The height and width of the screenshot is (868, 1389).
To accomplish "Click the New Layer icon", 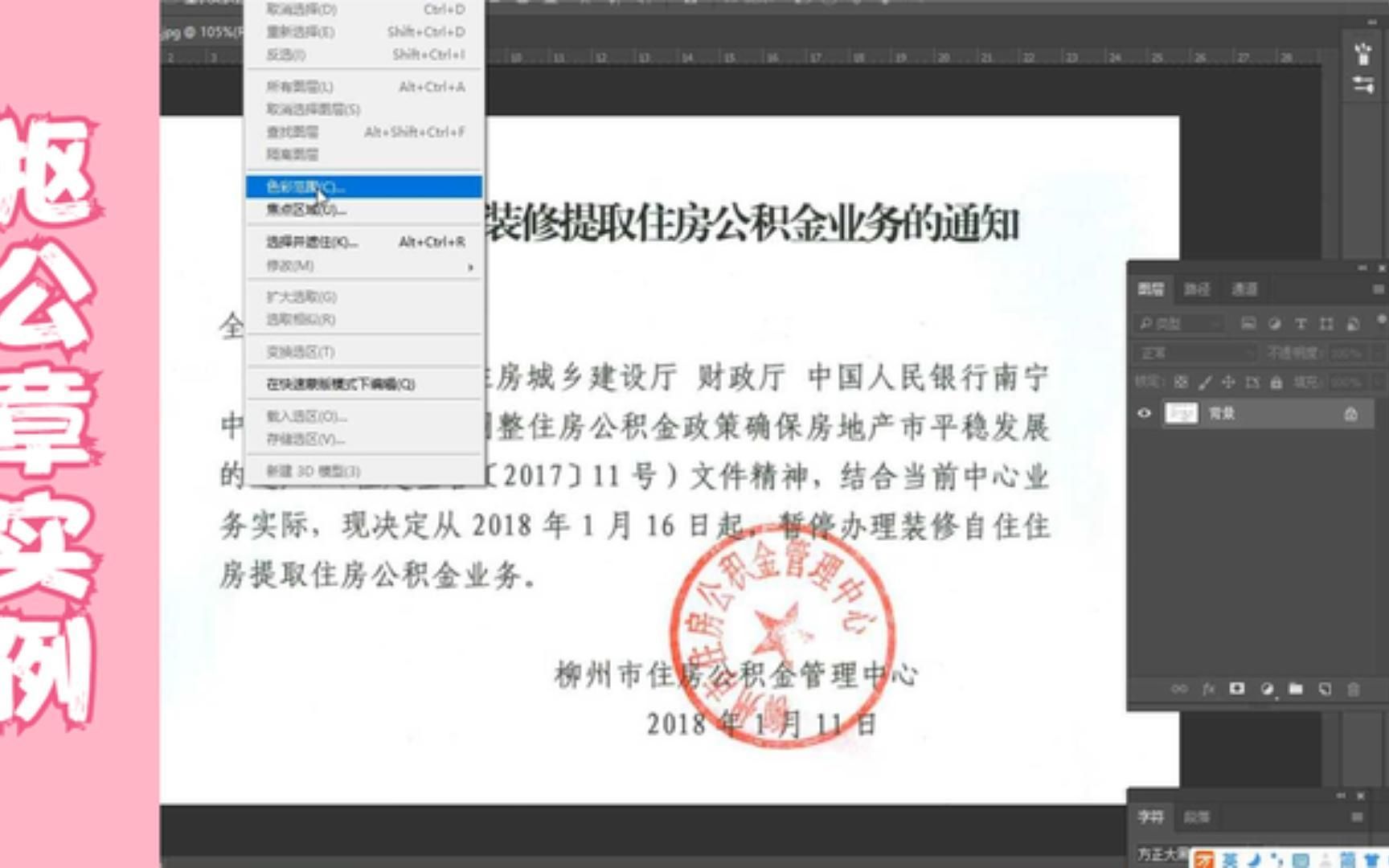I will [x=1325, y=689].
